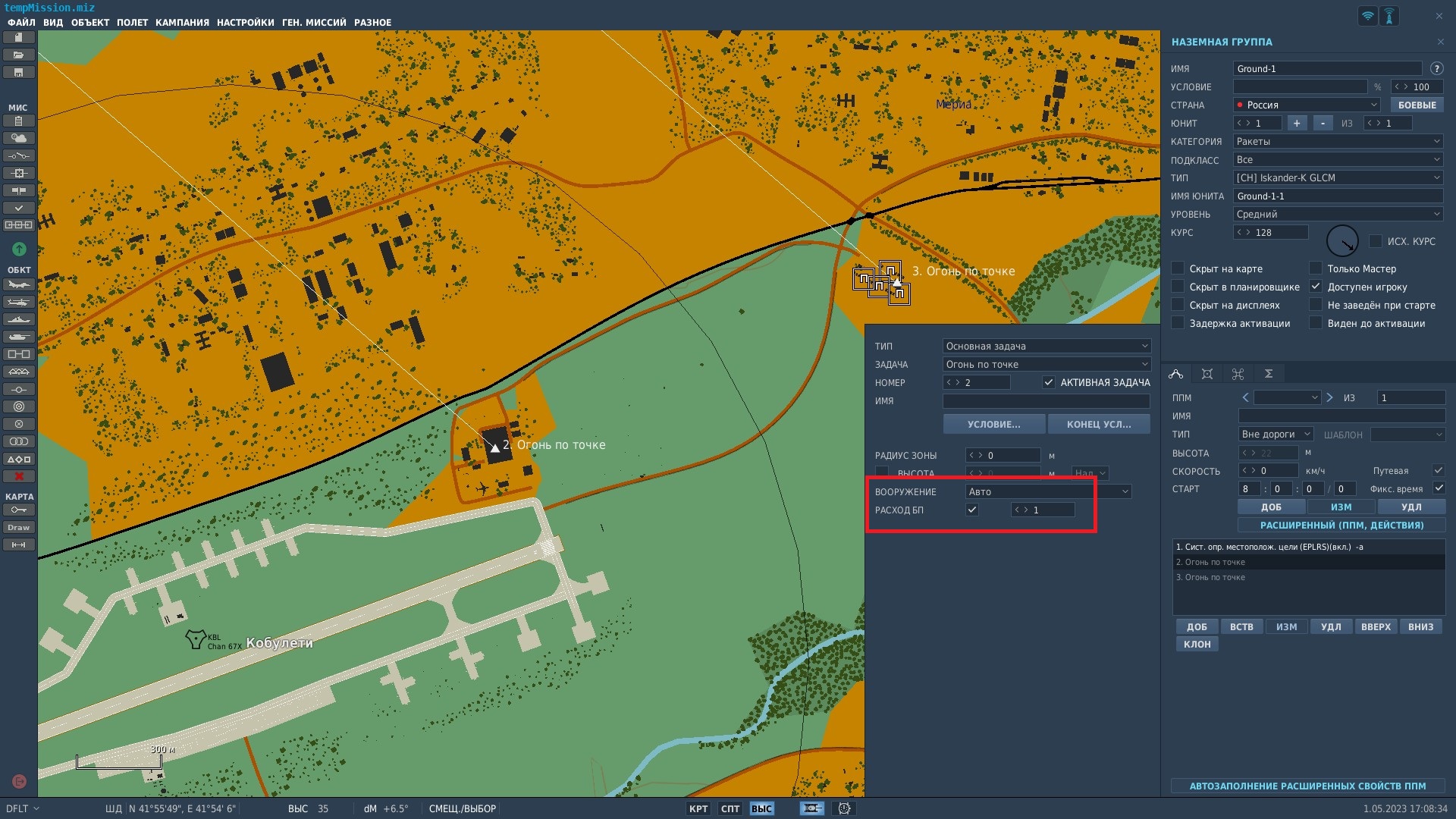Uncheck the Доступен игроку checkbox
1456x819 pixels.
click(1316, 287)
